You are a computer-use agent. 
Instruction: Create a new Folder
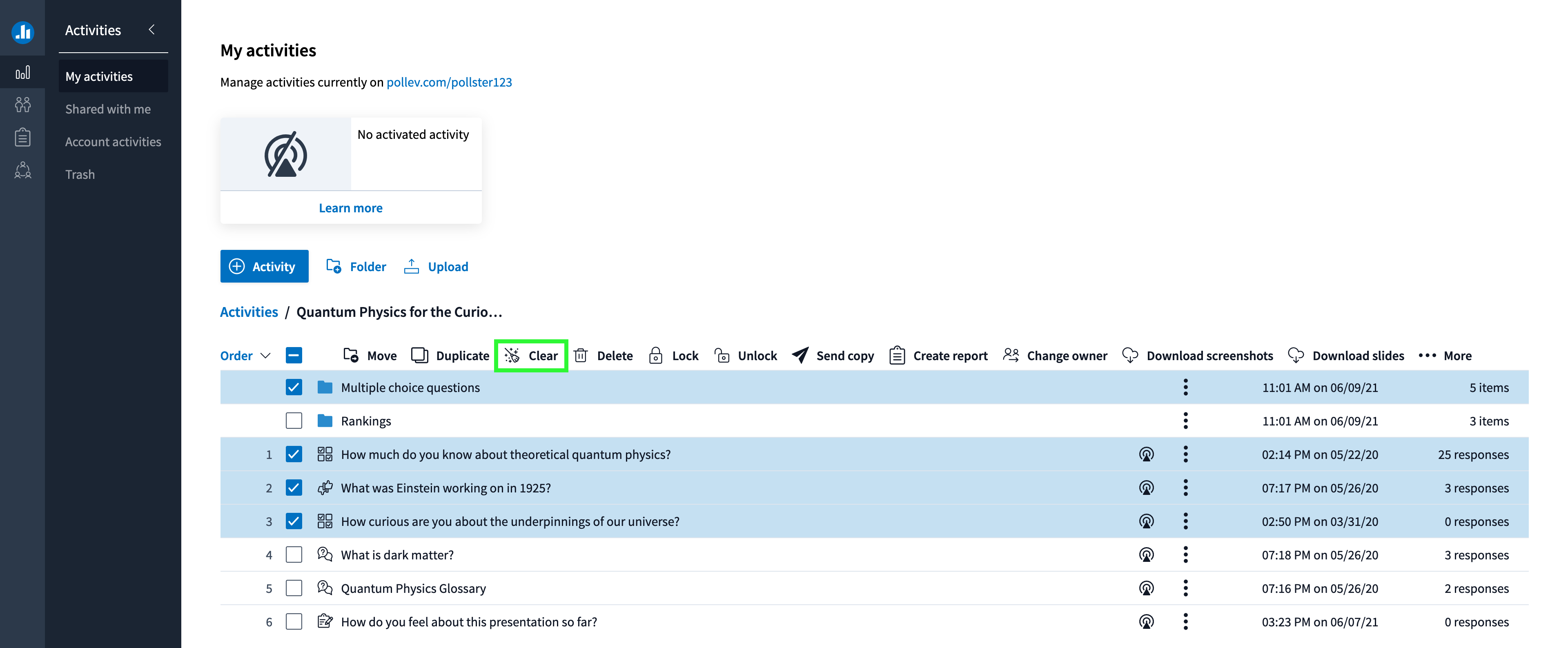click(356, 267)
